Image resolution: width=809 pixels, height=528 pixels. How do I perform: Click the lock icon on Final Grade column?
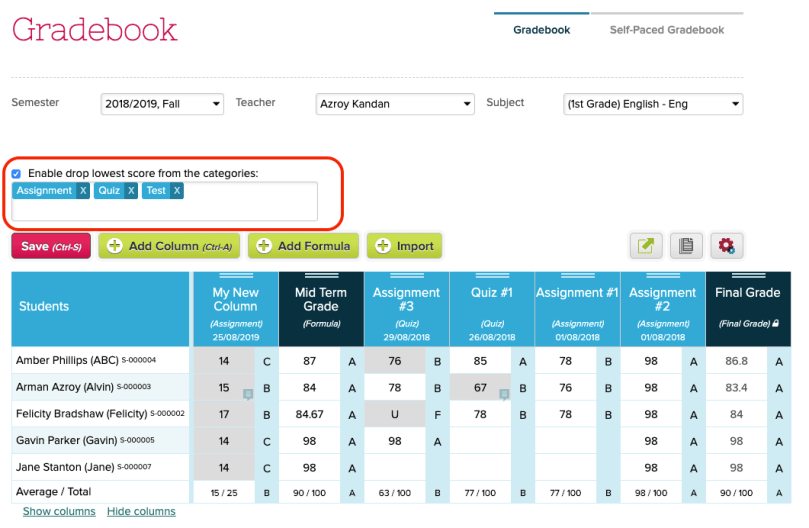pyautogui.click(x=775, y=323)
